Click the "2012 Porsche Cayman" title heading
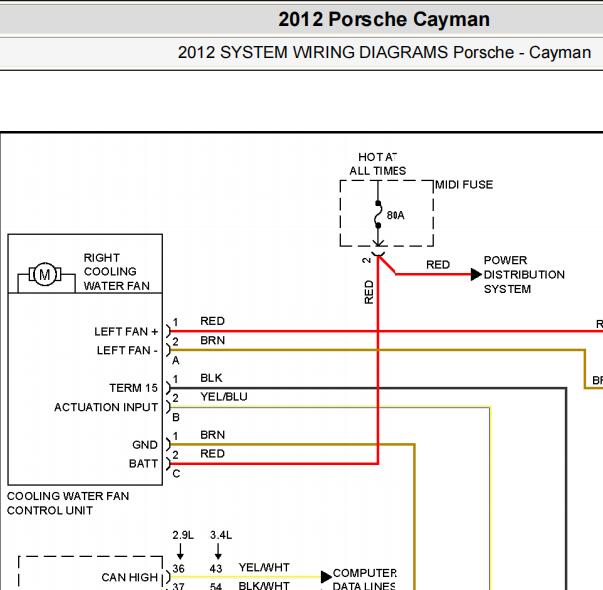603x590 pixels. pos(384,19)
